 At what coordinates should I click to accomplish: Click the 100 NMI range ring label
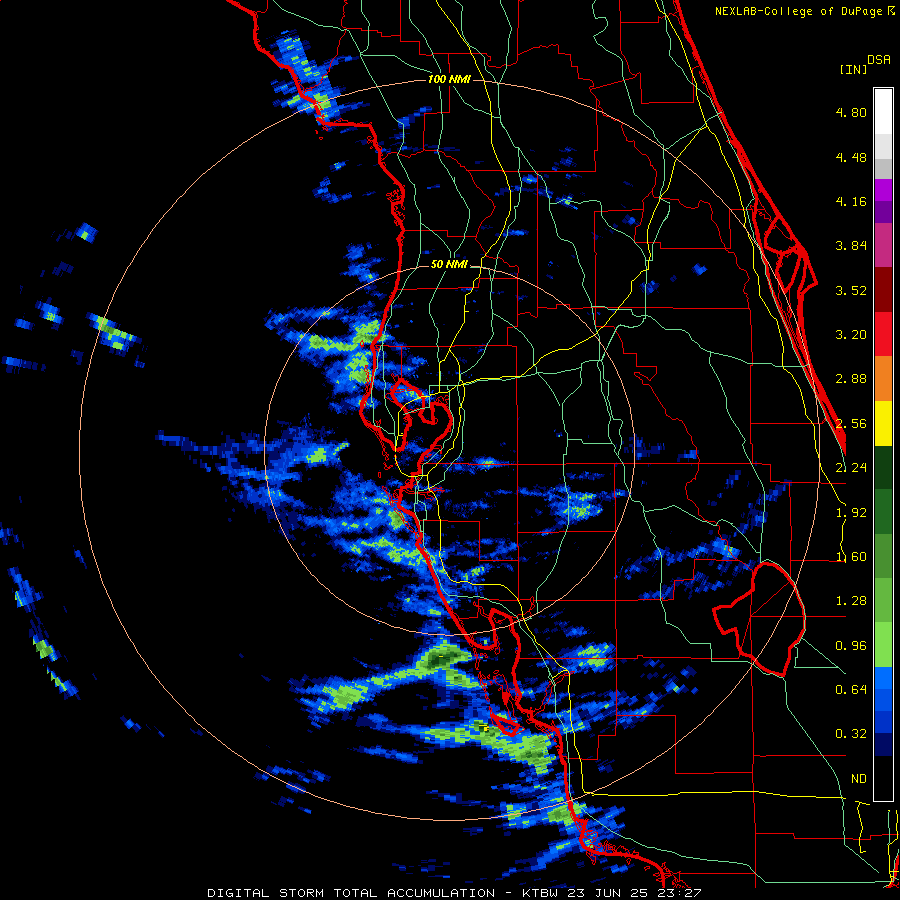(x=449, y=79)
